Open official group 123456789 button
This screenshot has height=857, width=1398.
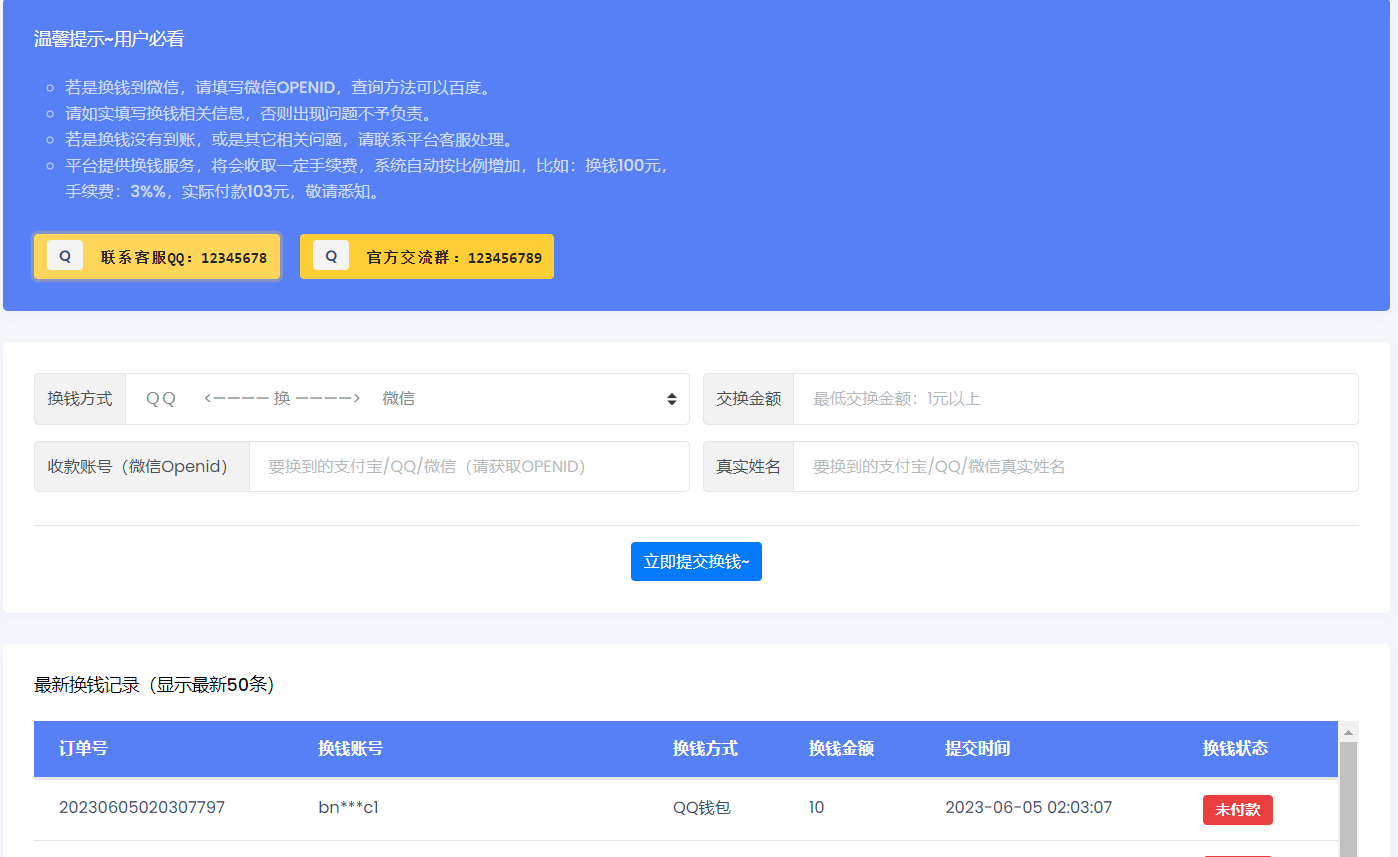click(427, 257)
